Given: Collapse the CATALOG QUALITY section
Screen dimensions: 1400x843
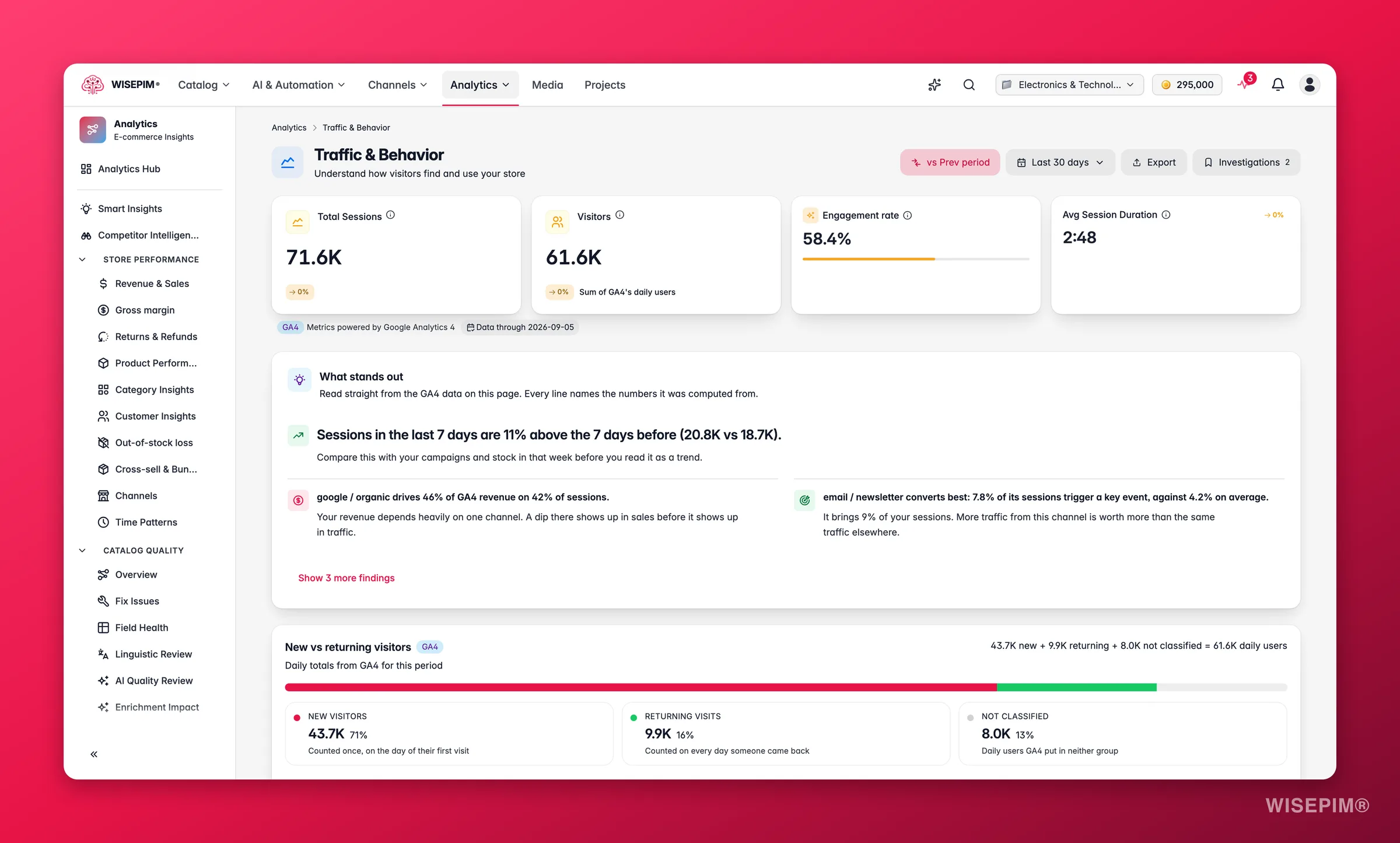Looking at the screenshot, I should click(82, 551).
